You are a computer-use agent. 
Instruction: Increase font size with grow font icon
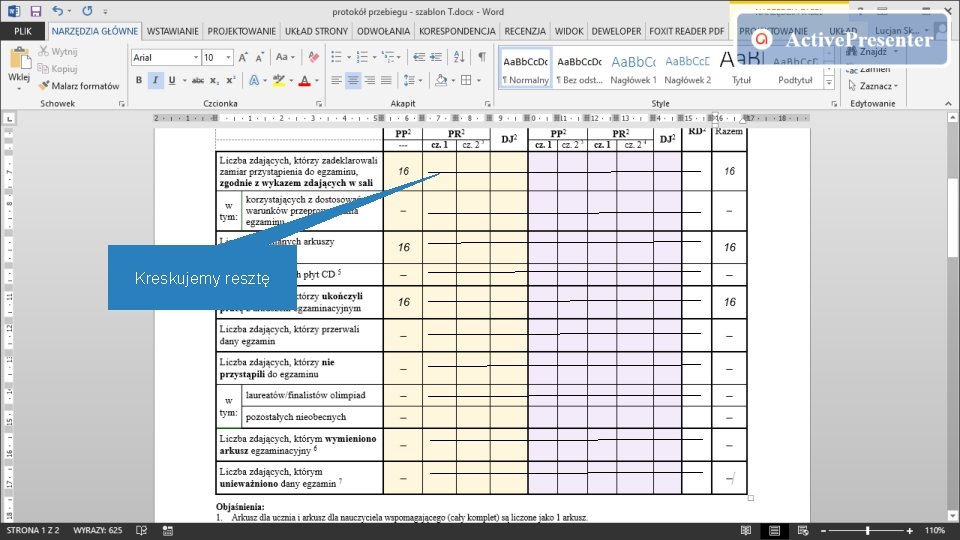point(243,58)
